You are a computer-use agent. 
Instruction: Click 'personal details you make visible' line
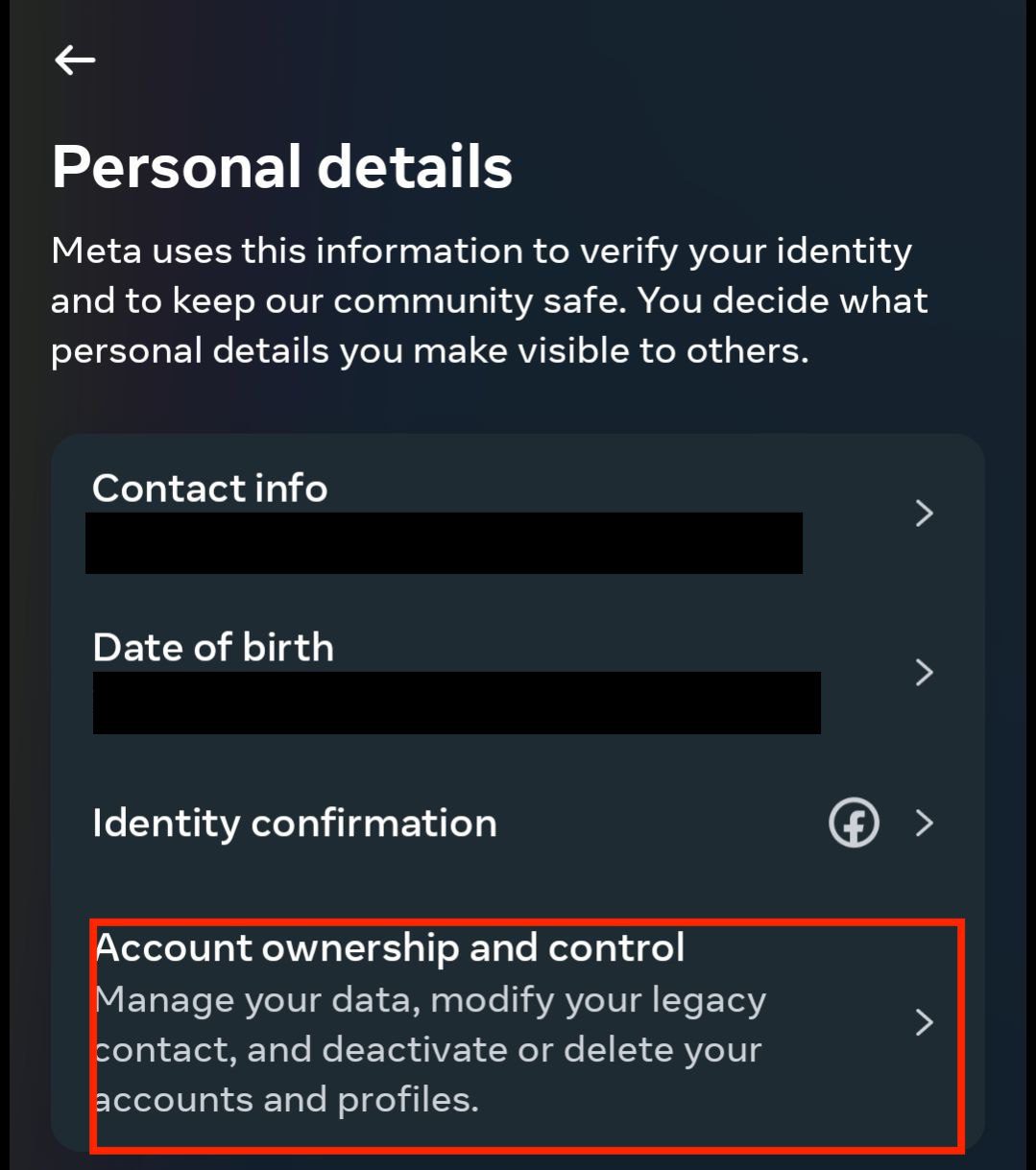[x=429, y=350]
